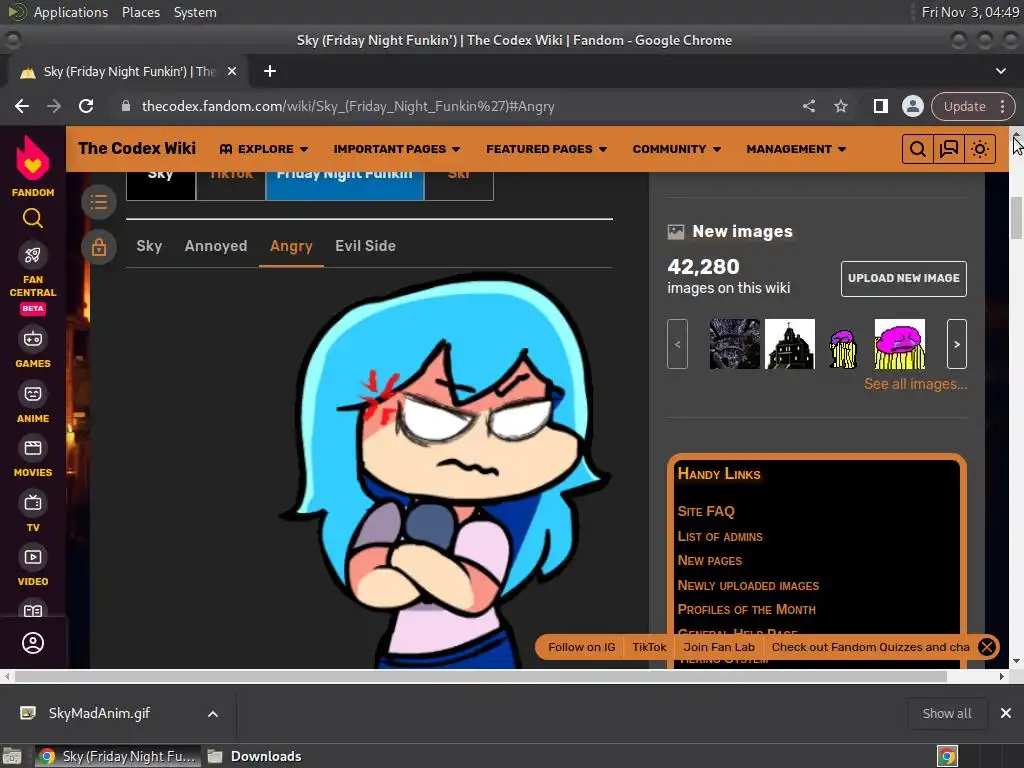Close the Sky wiki tab

coord(232,71)
